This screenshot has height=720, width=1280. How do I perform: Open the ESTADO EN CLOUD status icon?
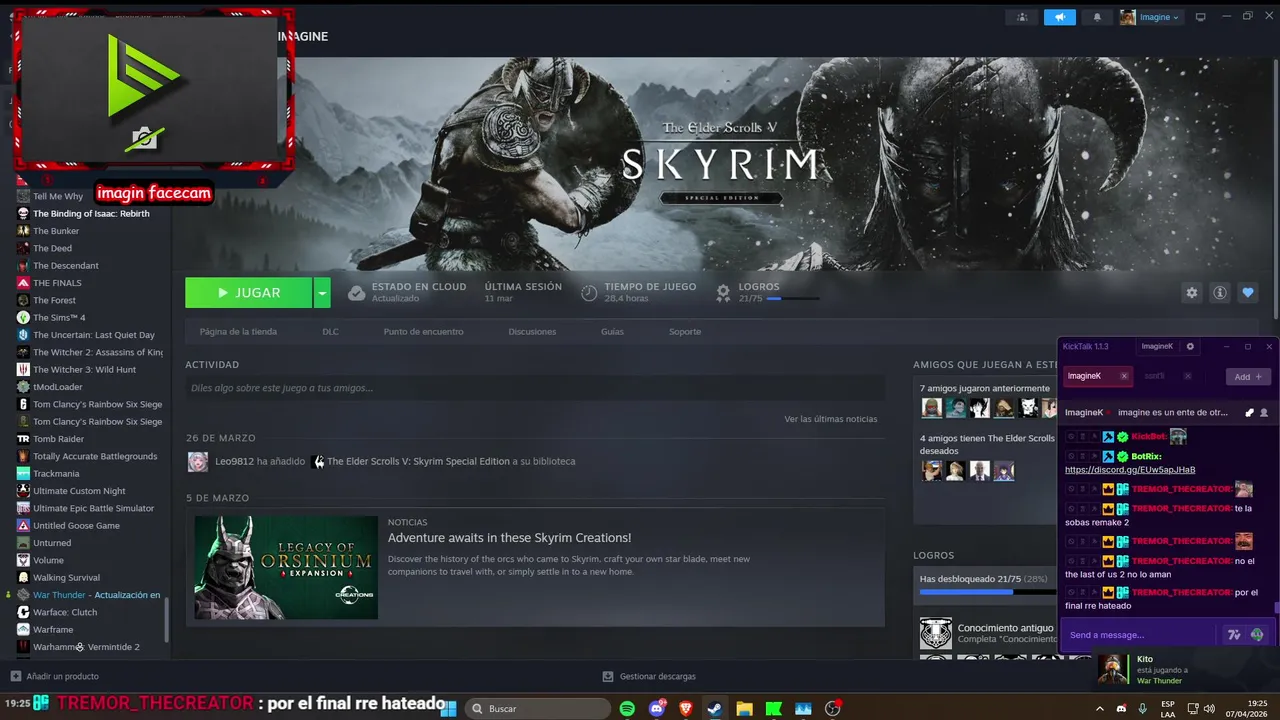(356, 293)
